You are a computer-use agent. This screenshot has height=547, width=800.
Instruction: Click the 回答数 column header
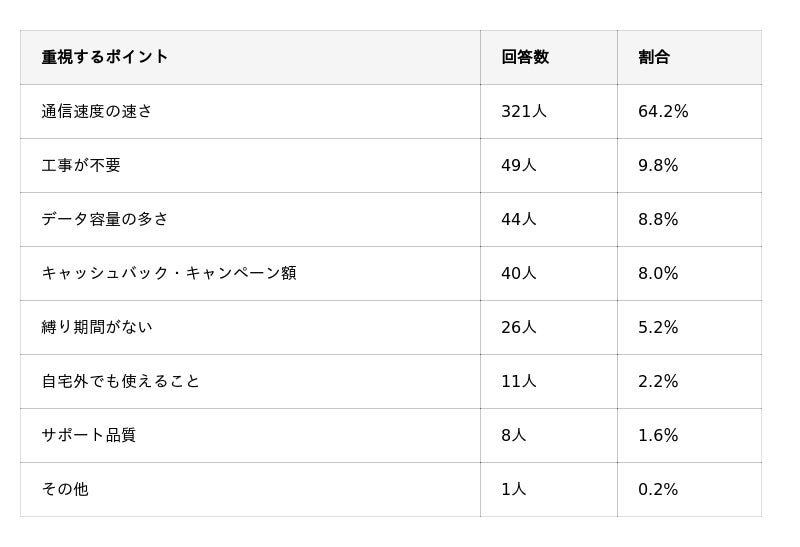(525, 57)
